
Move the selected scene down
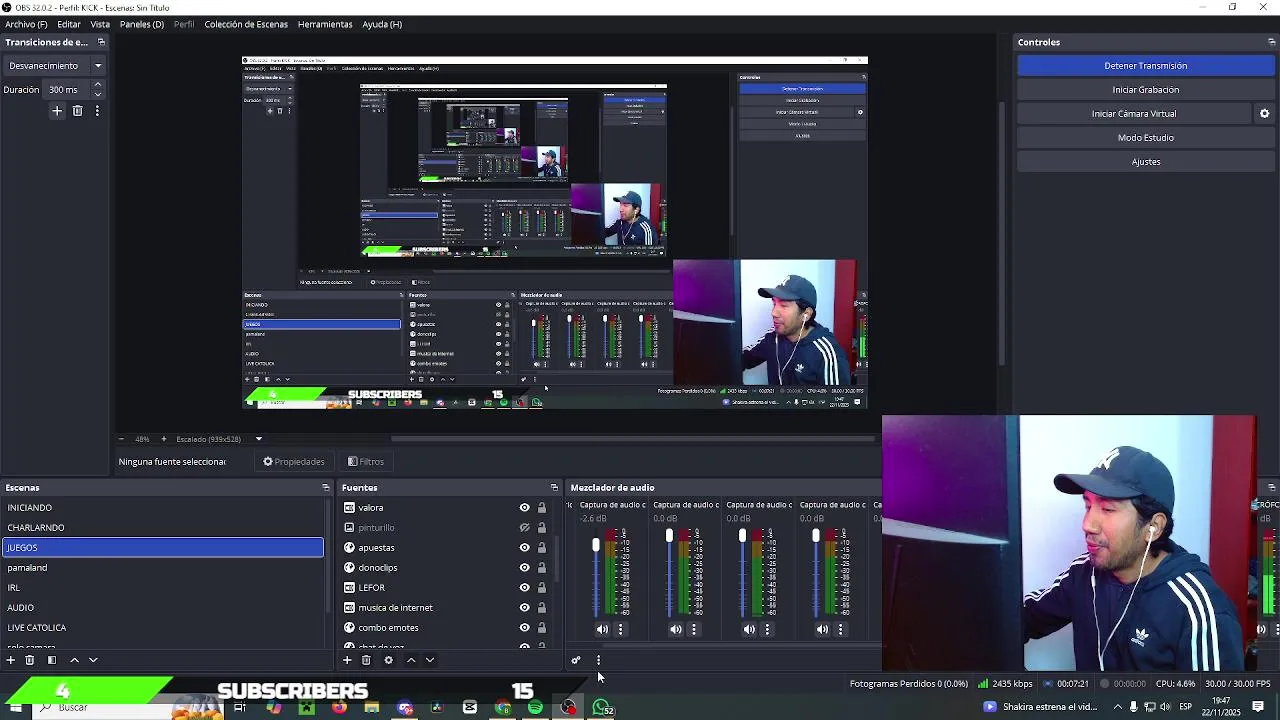pyautogui.click(x=93, y=660)
